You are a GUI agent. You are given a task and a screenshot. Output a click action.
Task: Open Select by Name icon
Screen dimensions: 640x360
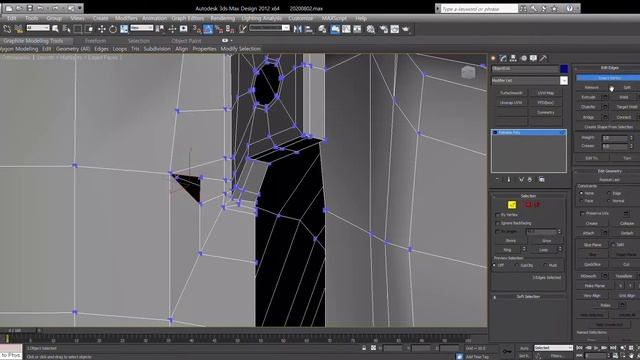(66, 29)
